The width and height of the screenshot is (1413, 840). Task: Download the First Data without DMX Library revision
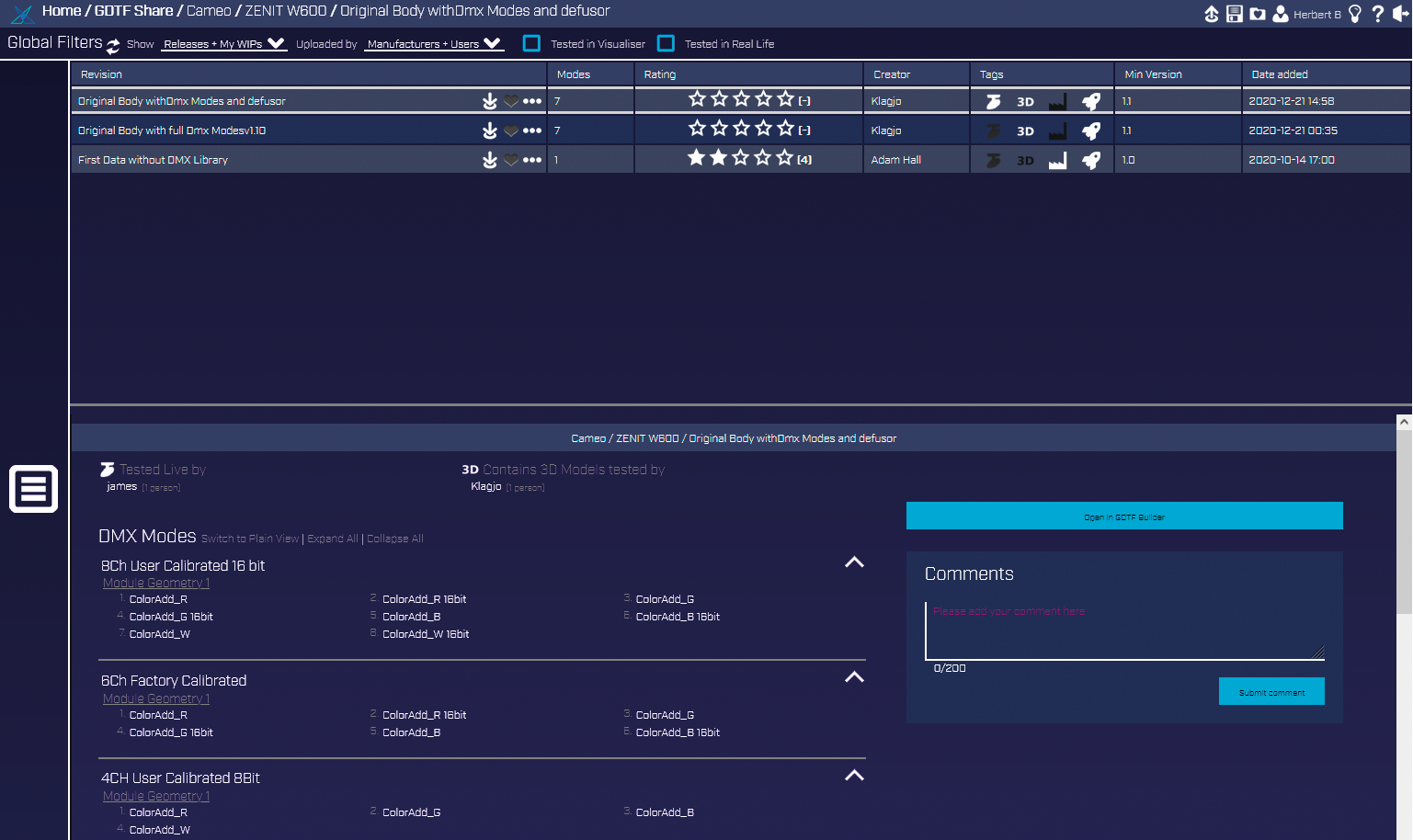pos(490,160)
